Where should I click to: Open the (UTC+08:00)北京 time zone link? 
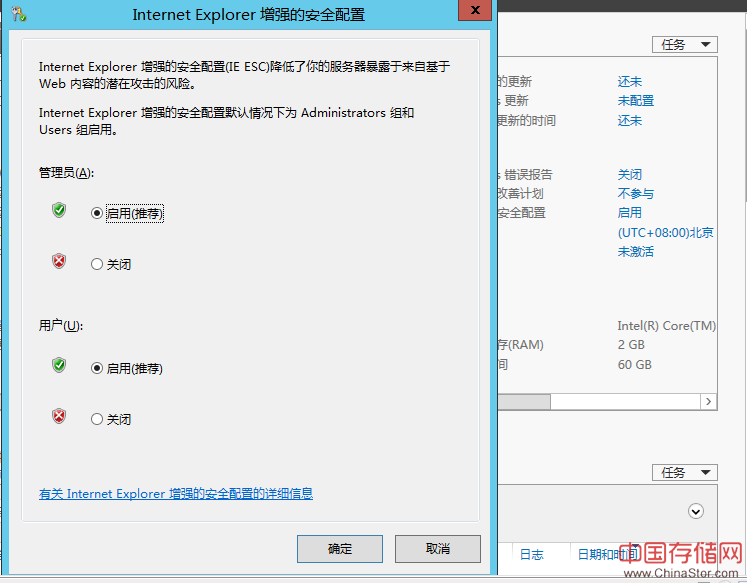pyautogui.click(x=666, y=232)
